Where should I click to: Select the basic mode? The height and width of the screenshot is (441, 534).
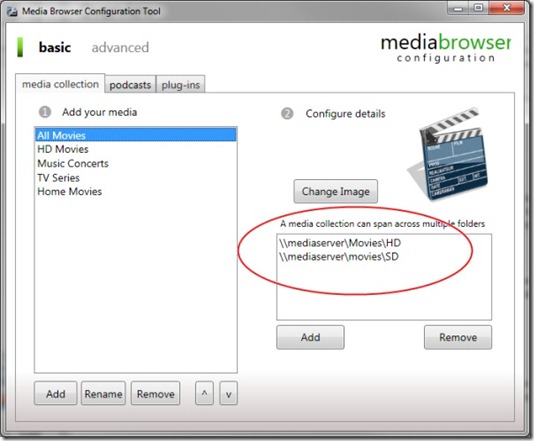pyautogui.click(x=55, y=47)
